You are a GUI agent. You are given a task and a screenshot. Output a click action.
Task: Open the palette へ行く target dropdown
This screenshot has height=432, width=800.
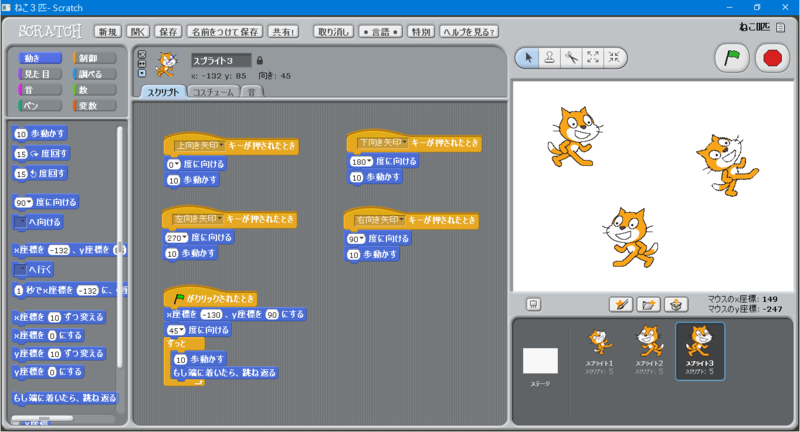[20, 269]
